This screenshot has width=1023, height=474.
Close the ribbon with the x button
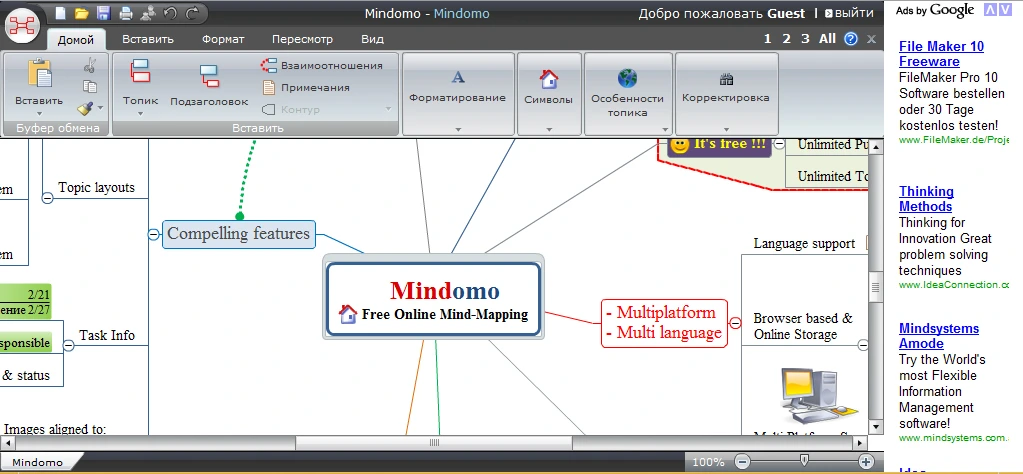coord(870,38)
